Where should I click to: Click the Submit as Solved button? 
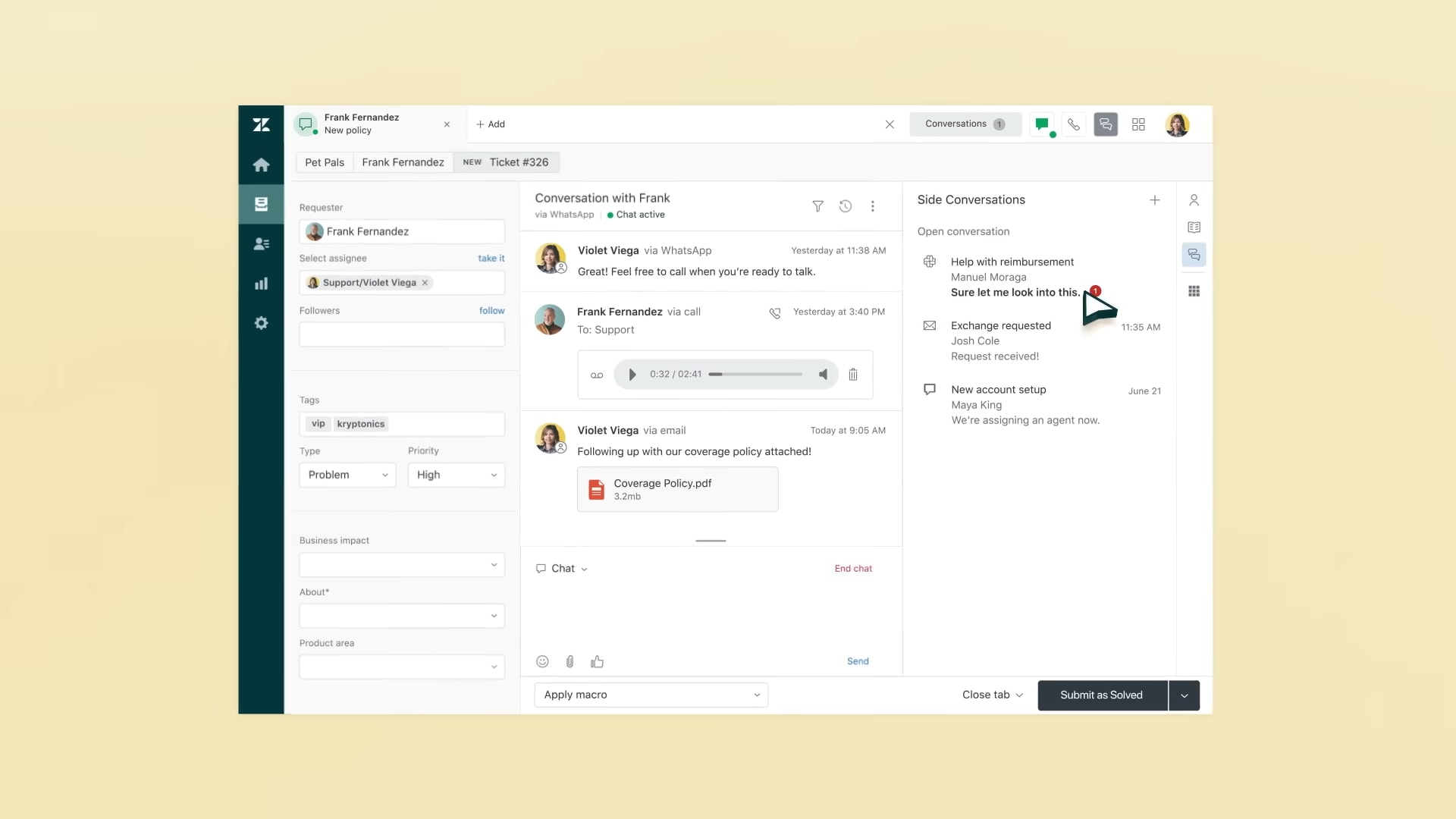pos(1101,695)
